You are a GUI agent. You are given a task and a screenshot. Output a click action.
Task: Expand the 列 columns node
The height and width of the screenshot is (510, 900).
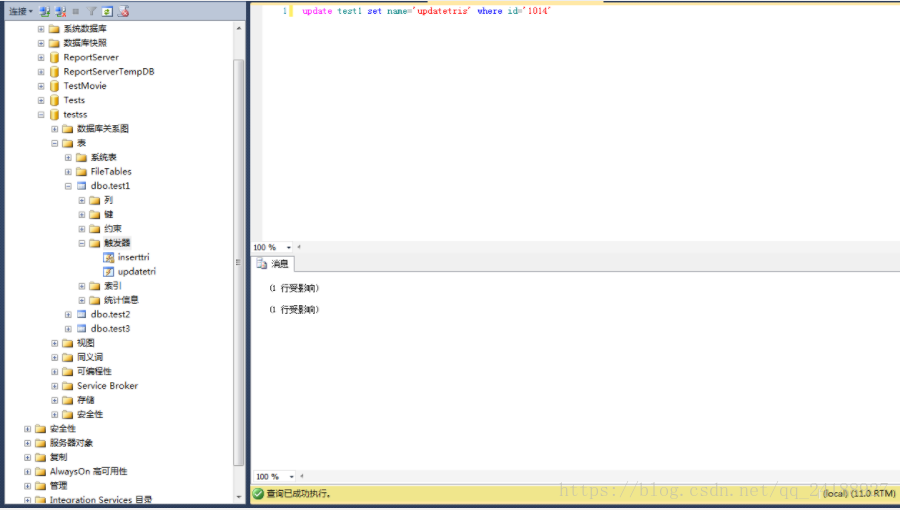pos(82,200)
